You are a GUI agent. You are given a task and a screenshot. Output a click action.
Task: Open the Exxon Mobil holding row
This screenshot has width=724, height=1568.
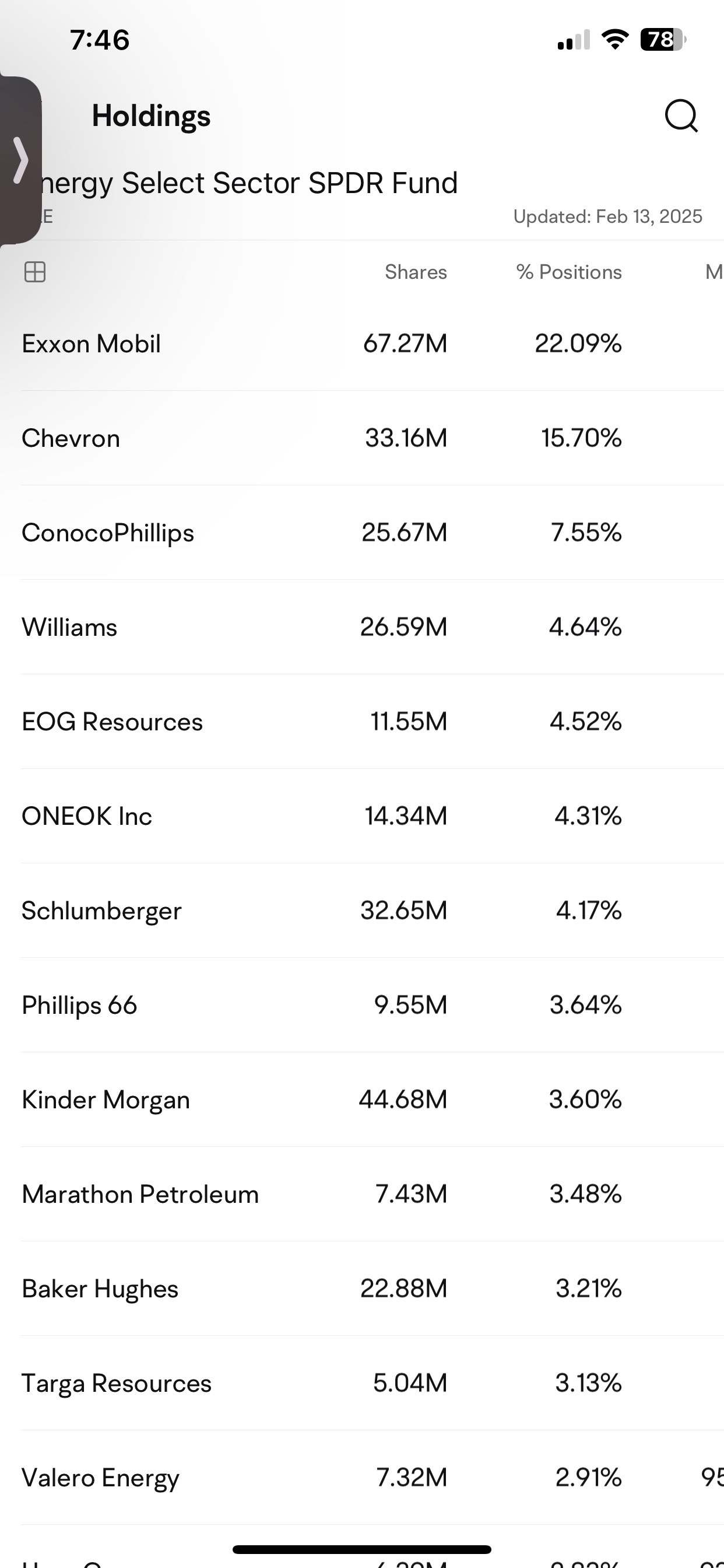372,344
